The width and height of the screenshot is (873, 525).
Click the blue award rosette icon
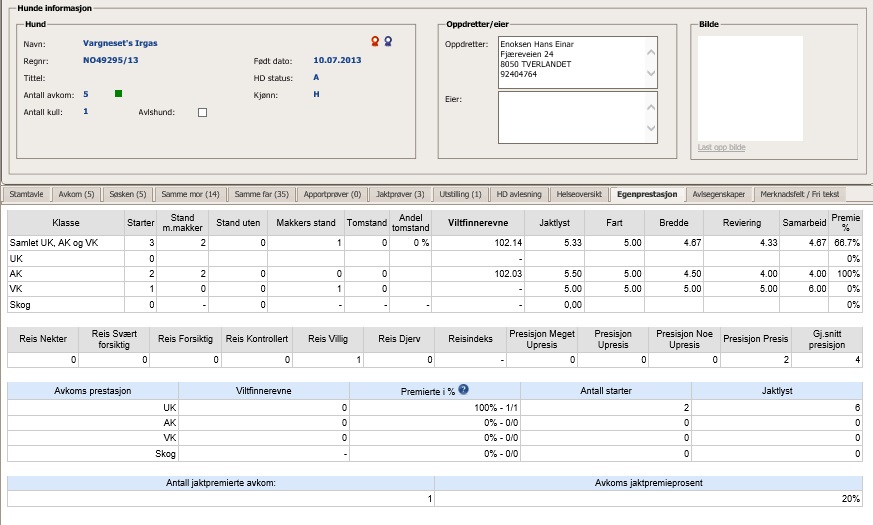tap(388, 42)
